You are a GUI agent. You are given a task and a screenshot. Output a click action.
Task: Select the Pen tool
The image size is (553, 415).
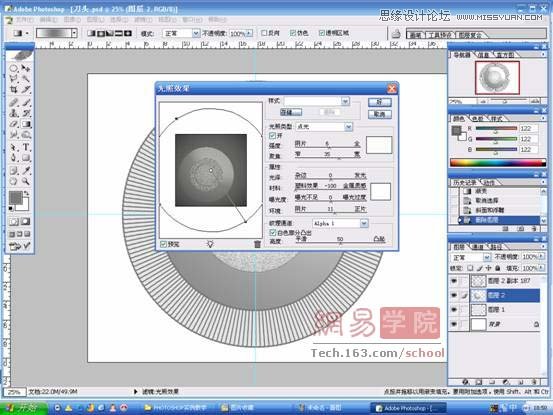click(13, 158)
